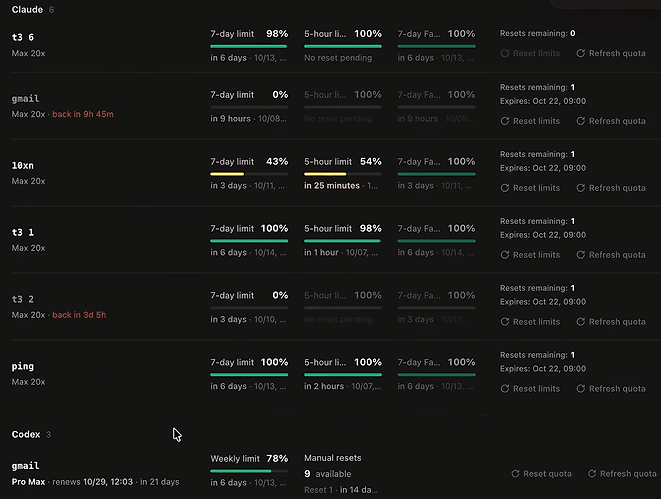Click 'back in 3d 5h' status text

pyautogui.click(x=79, y=315)
